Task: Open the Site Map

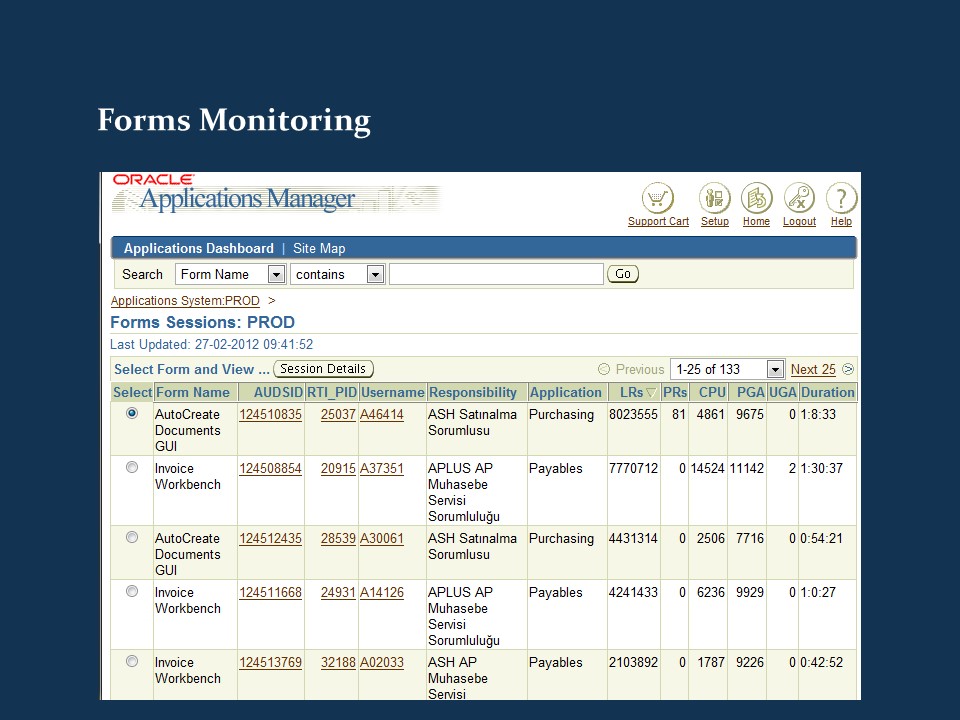Action: [319, 248]
